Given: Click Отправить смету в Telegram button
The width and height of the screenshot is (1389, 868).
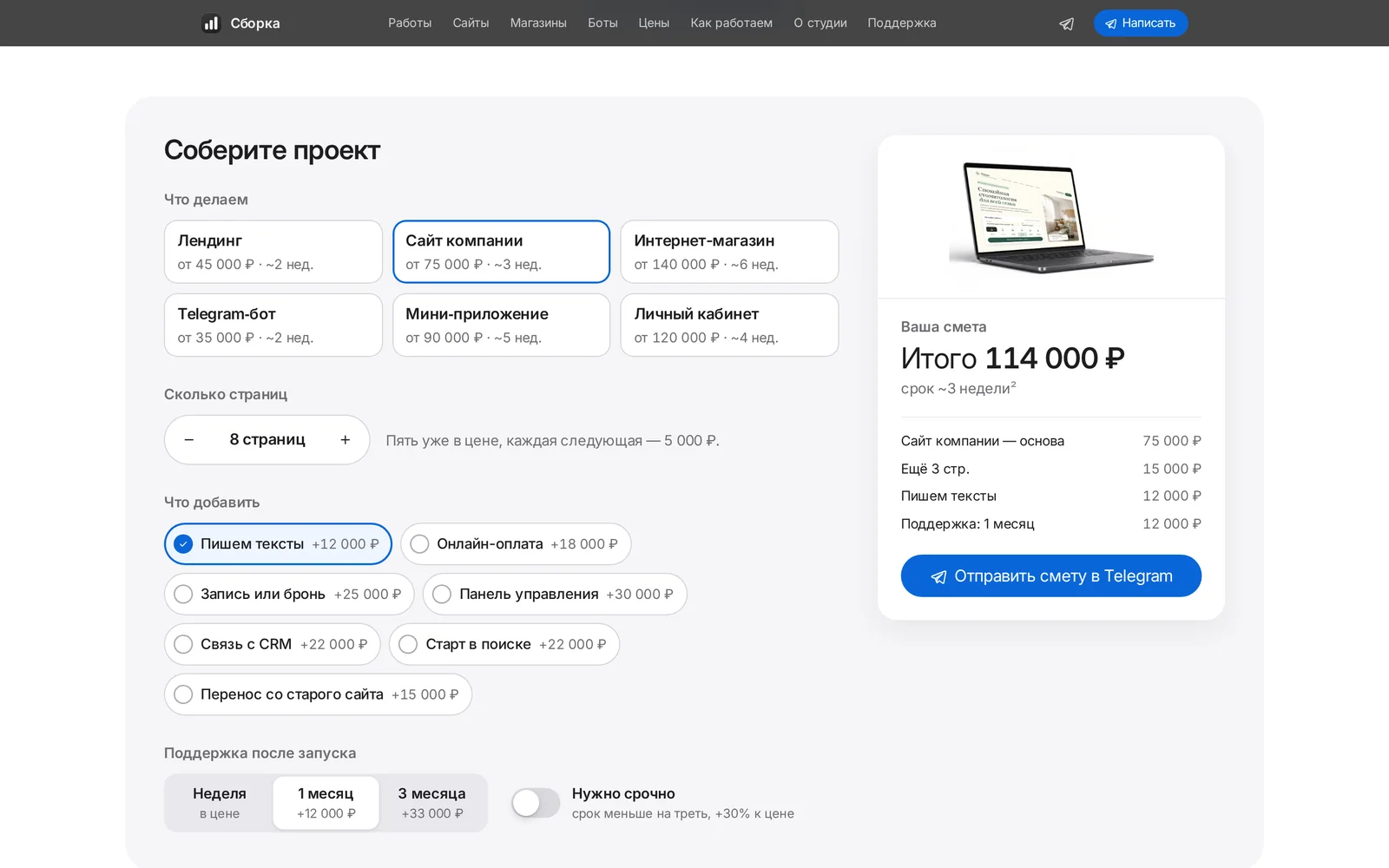Looking at the screenshot, I should point(1050,576).
